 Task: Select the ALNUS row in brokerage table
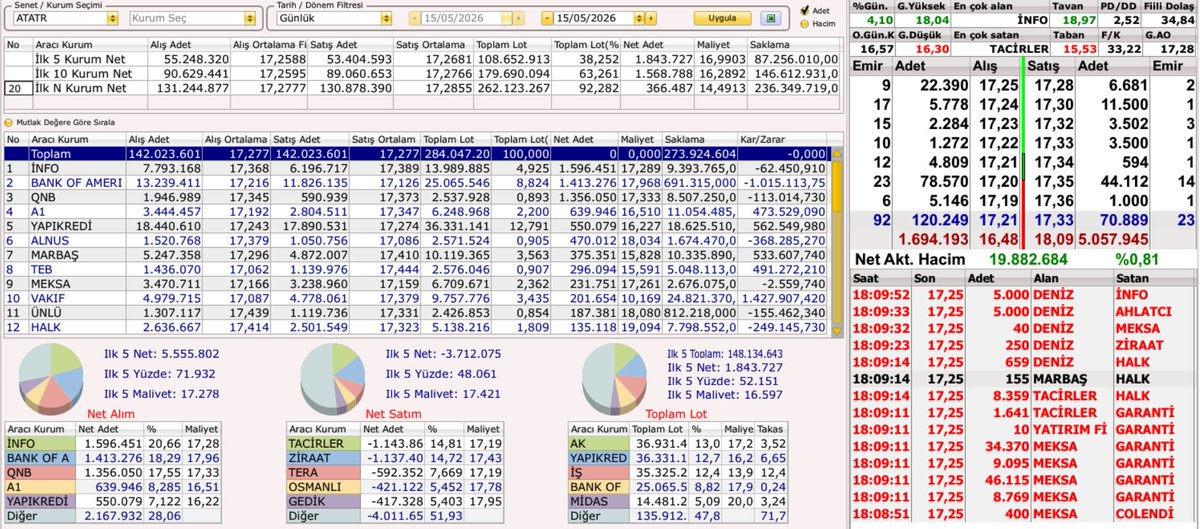(416, 240)
